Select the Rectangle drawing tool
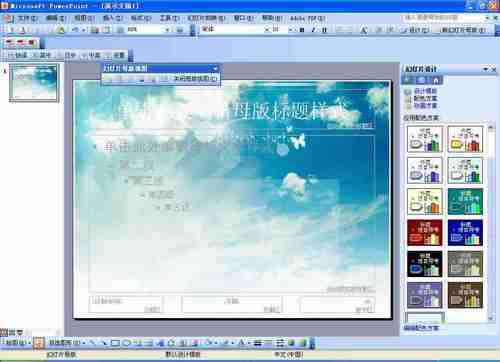The width and height of the screenshot is (500, 362). (115, 343)
